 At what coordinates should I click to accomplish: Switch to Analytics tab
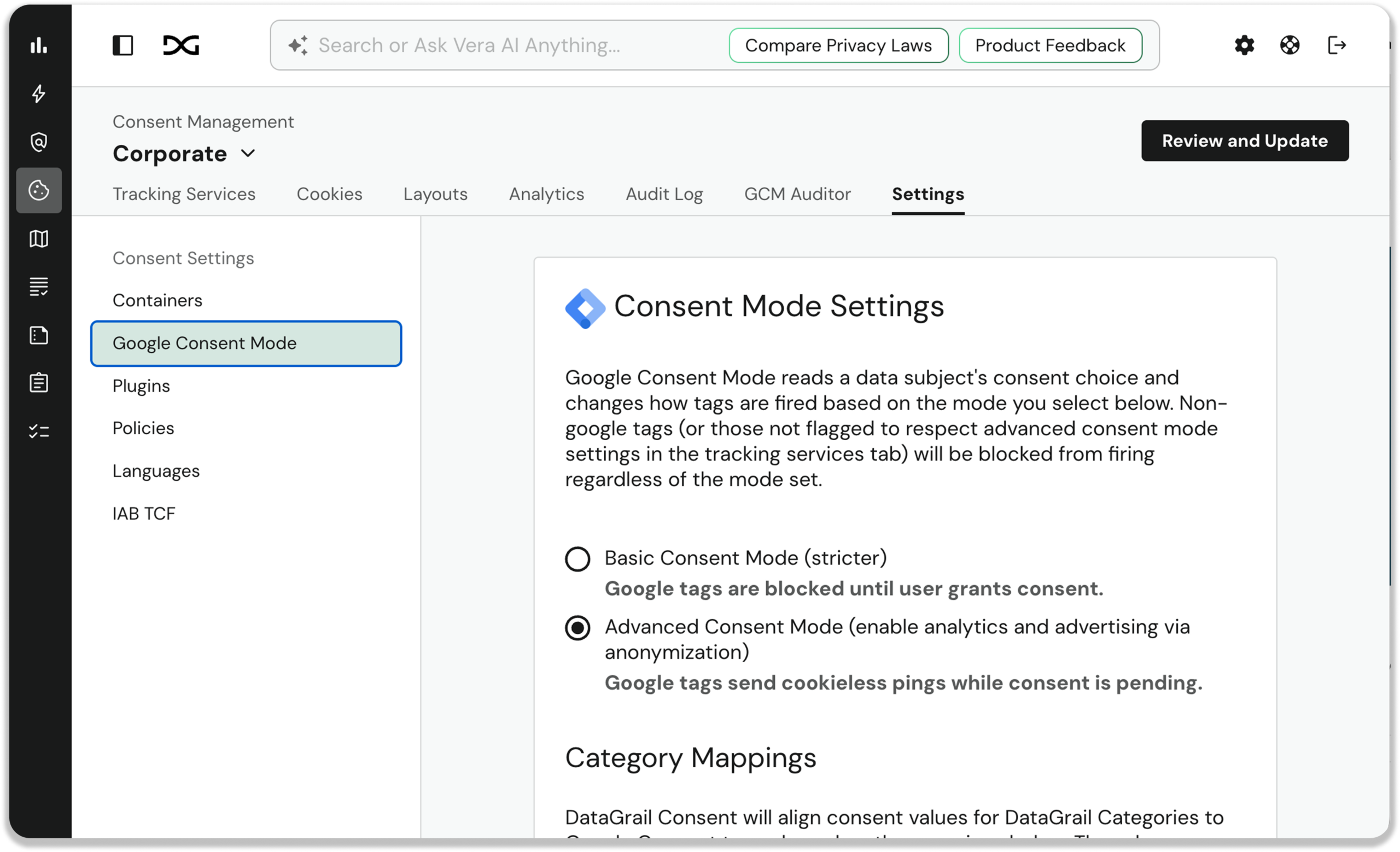tap(546, 194)
